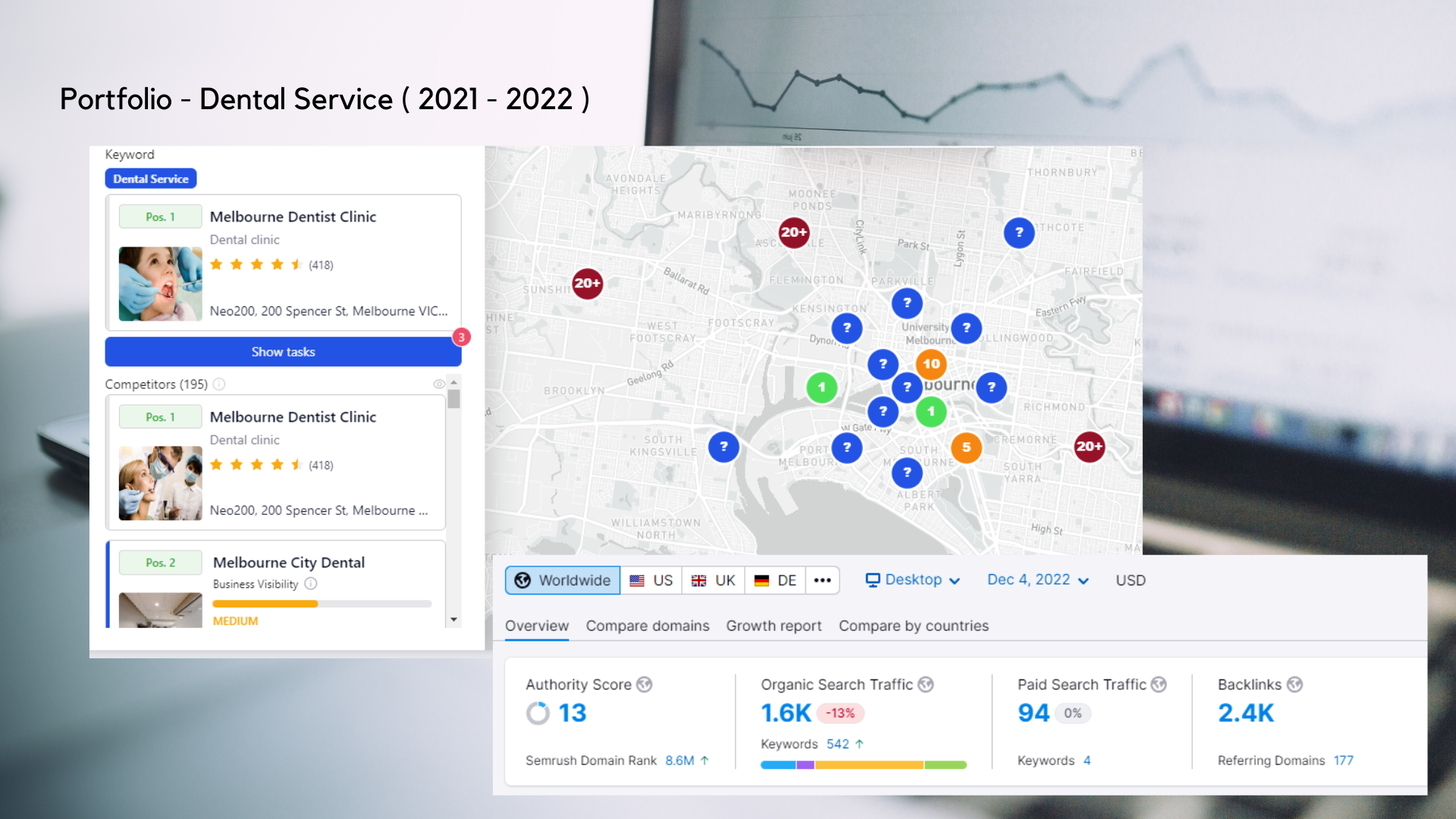Image resolution: width=1456 pixels, height=819 pixels.
Task: Click the red 3 notification badge
Action: point(461,337)
